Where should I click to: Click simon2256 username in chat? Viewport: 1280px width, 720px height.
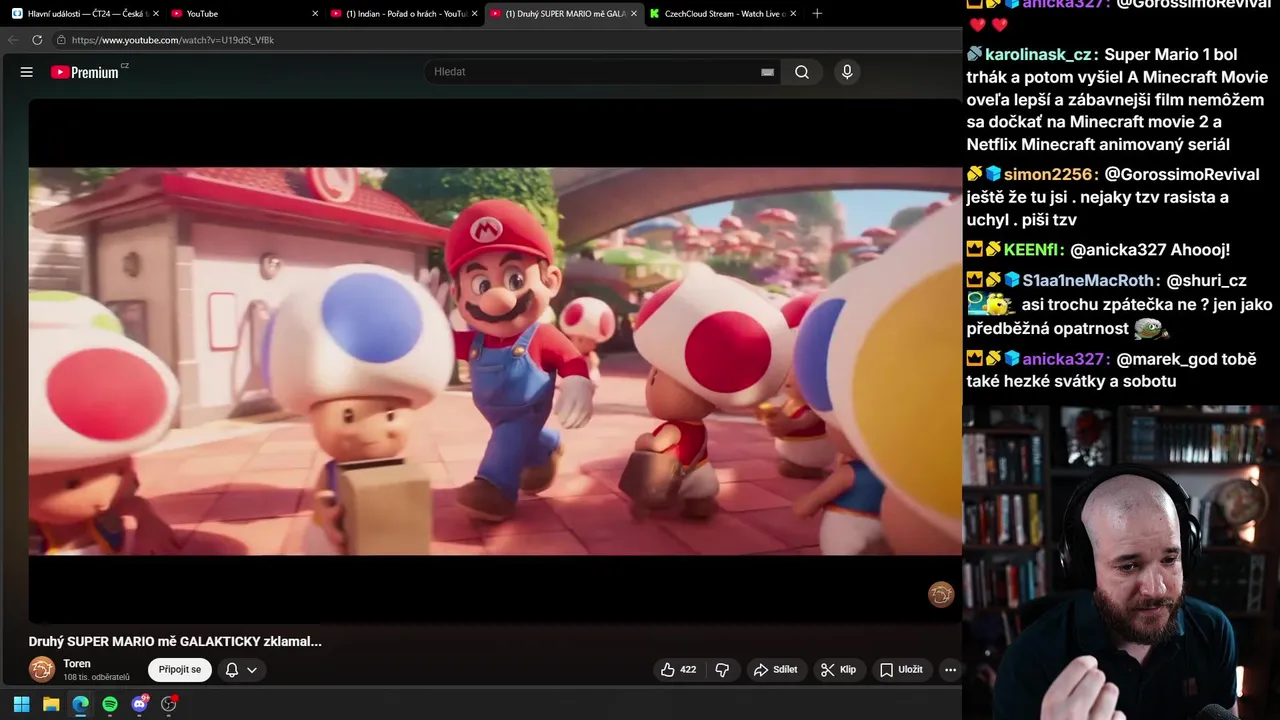coord(1047,175)
